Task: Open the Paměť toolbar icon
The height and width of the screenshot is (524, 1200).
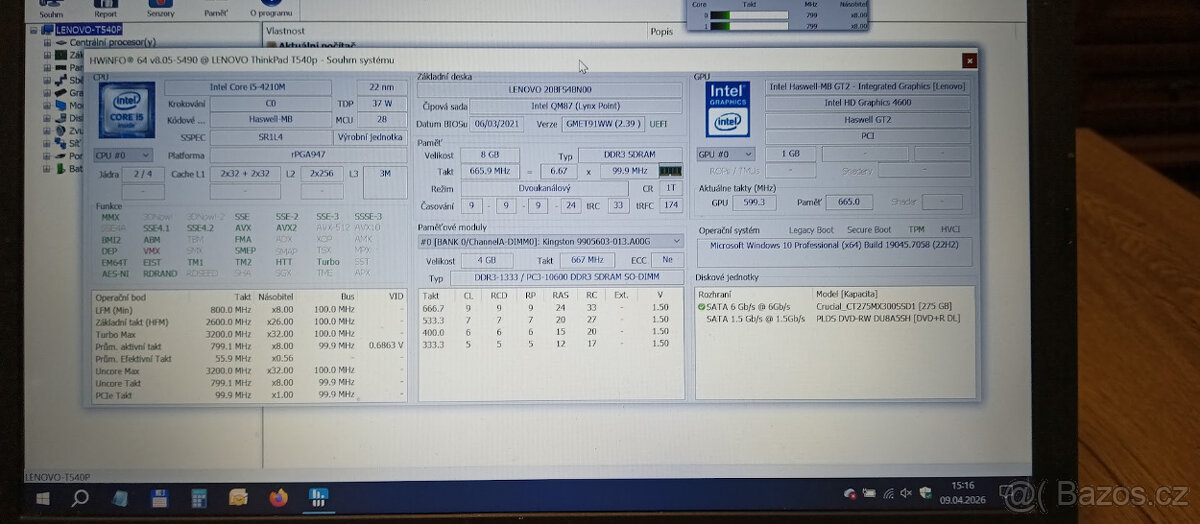Action: (x=215, y=9)
